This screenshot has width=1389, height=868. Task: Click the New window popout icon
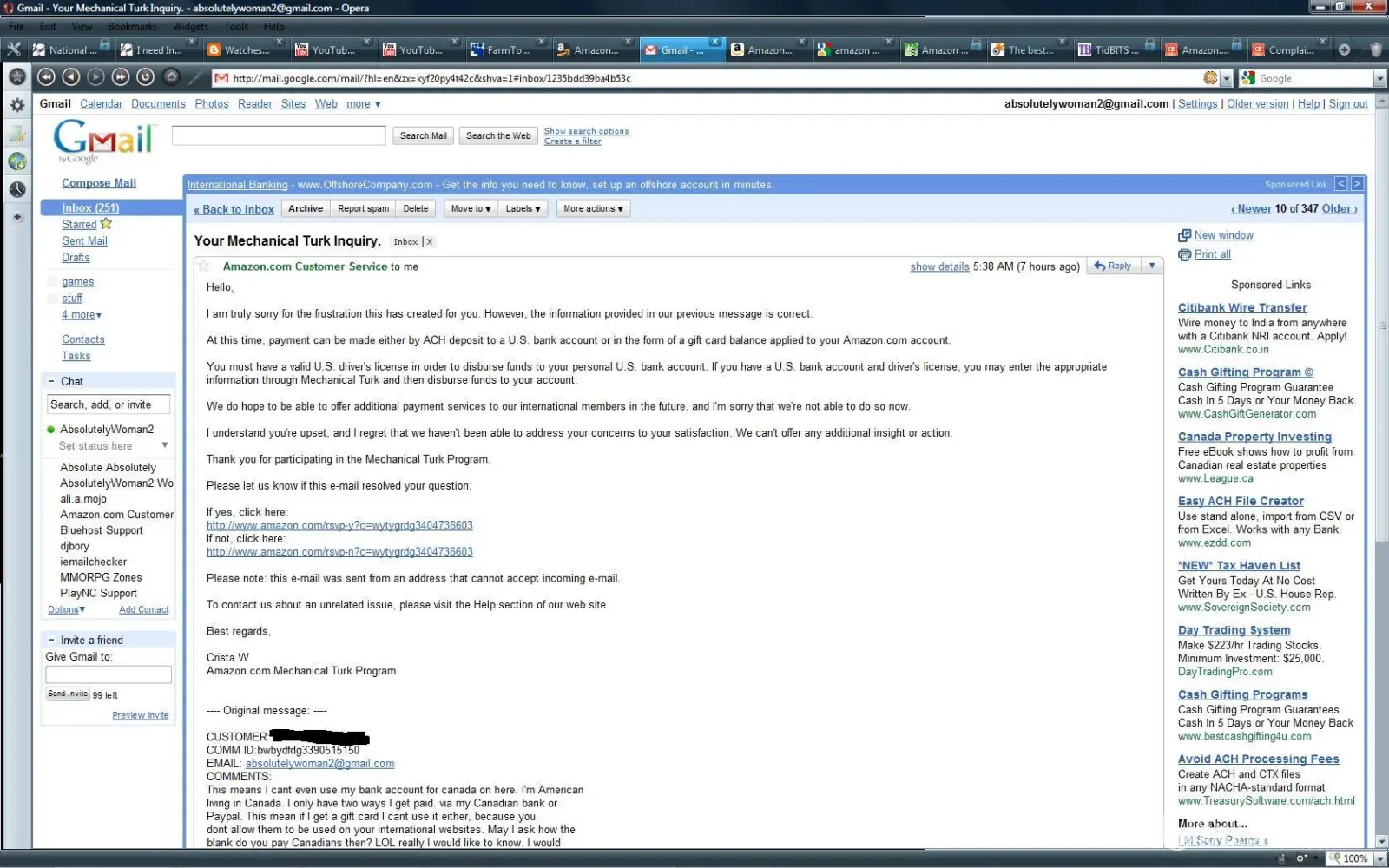click(x=1184, y=235)
